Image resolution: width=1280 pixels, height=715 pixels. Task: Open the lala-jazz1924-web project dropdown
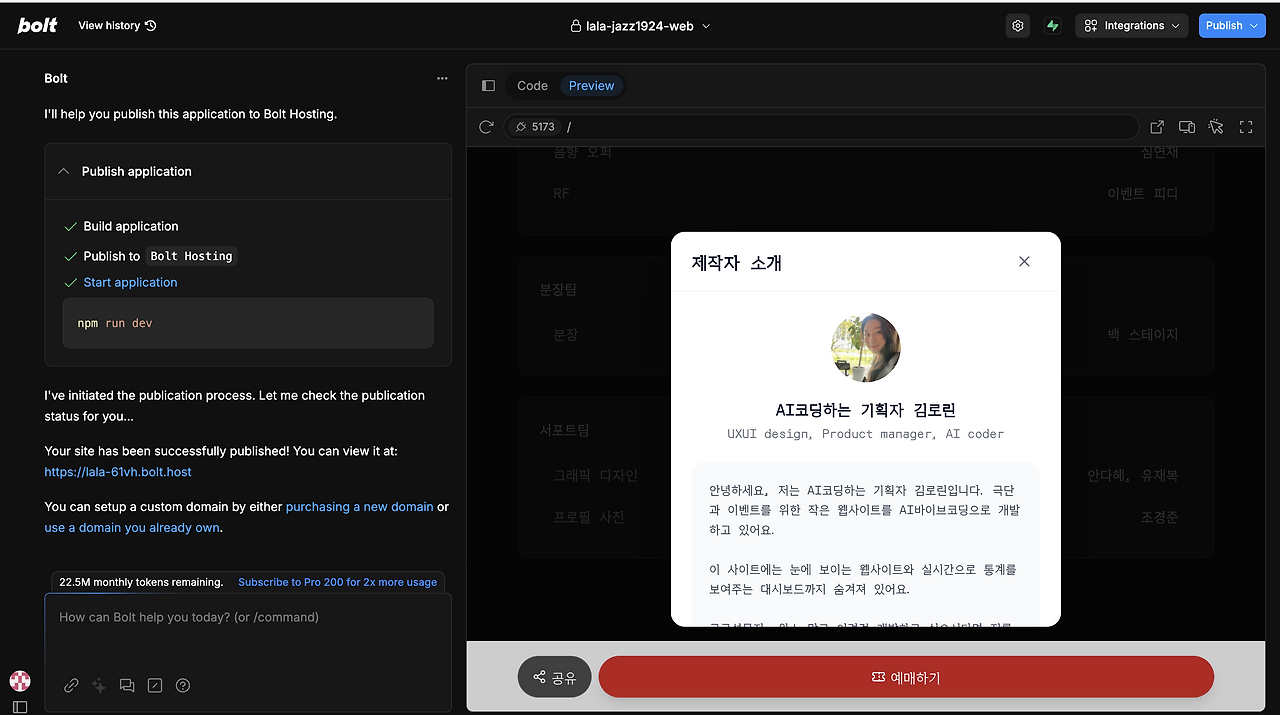[640, 26]
